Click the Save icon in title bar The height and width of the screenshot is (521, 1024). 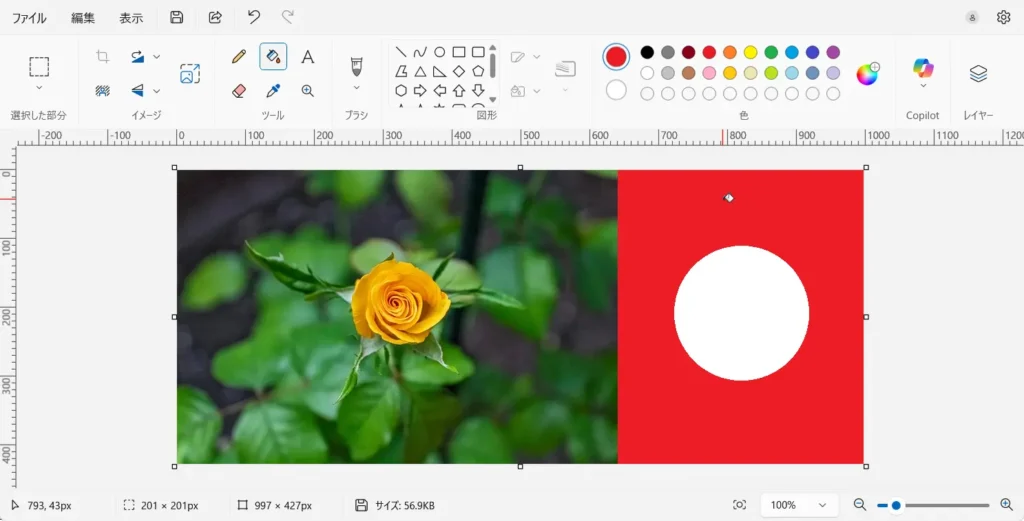tap(176, 18)
